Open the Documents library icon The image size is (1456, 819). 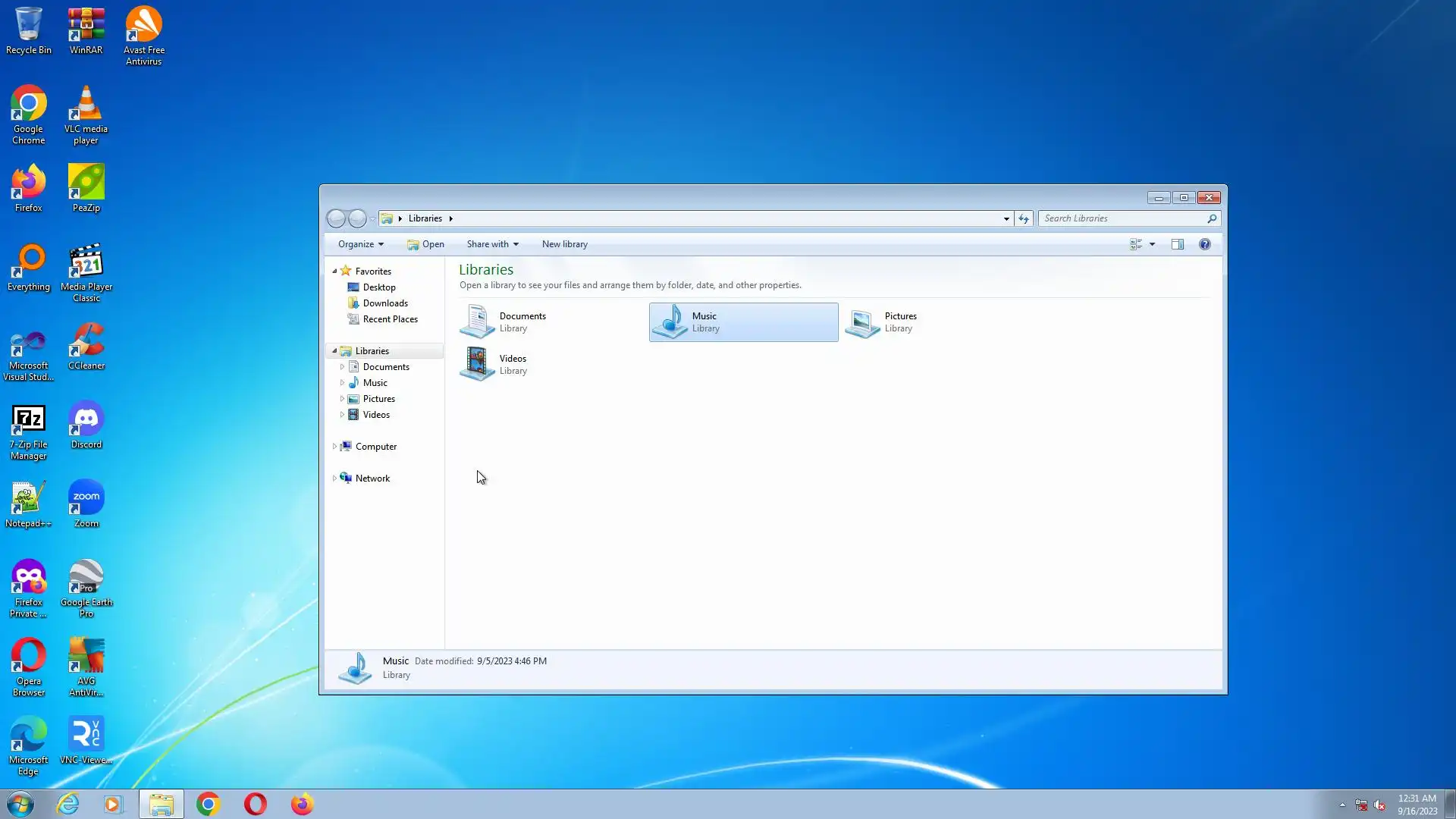pyautogui.click(x=478, y=322)
